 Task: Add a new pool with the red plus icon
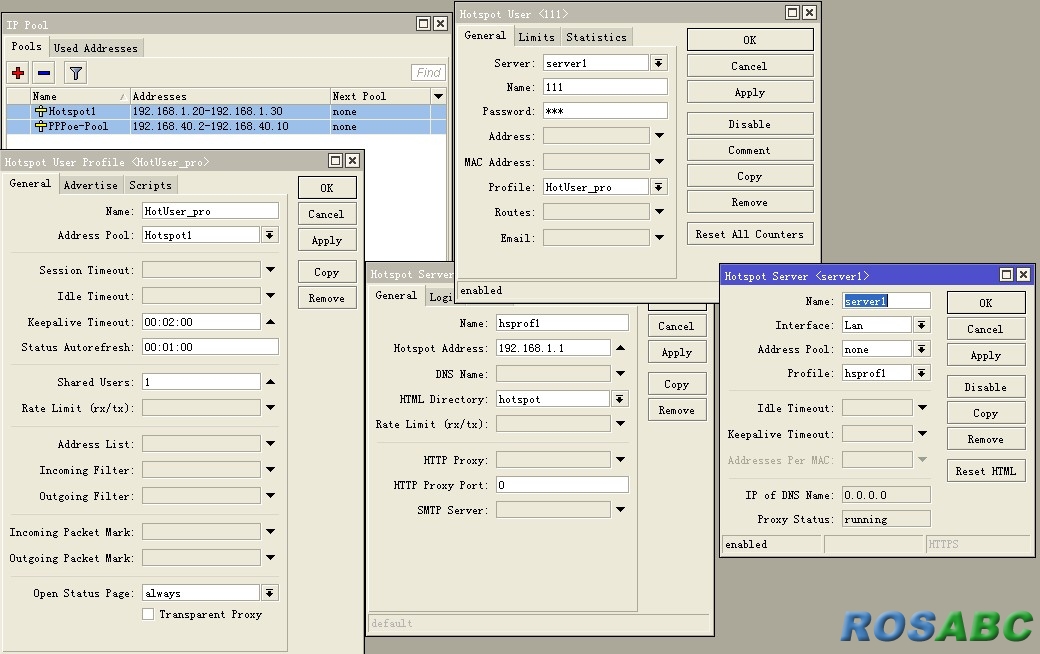(18, 73)
